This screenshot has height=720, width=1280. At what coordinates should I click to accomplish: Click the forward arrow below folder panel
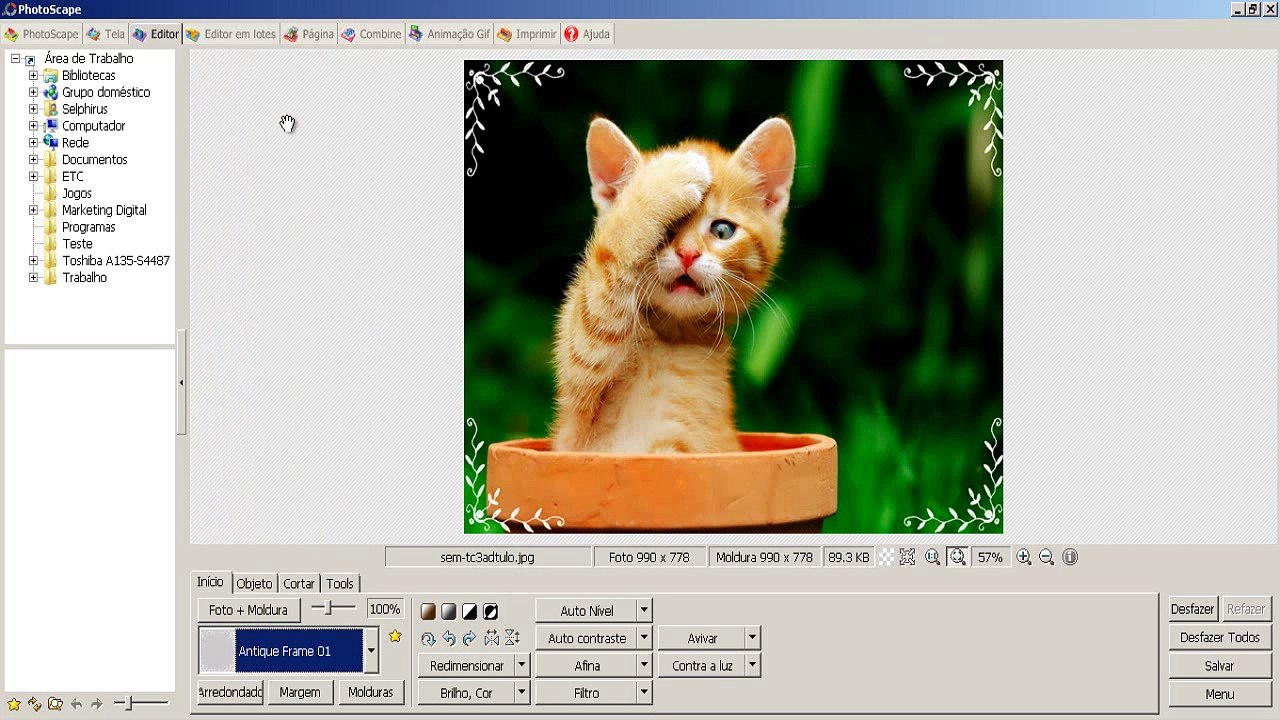pyautogui.click(x=97, y=704)
